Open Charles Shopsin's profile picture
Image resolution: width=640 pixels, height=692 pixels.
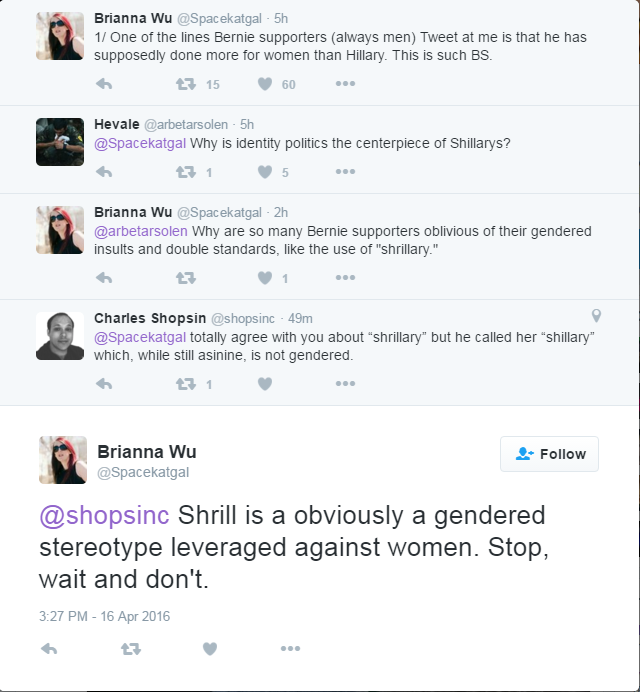(60, 336)
